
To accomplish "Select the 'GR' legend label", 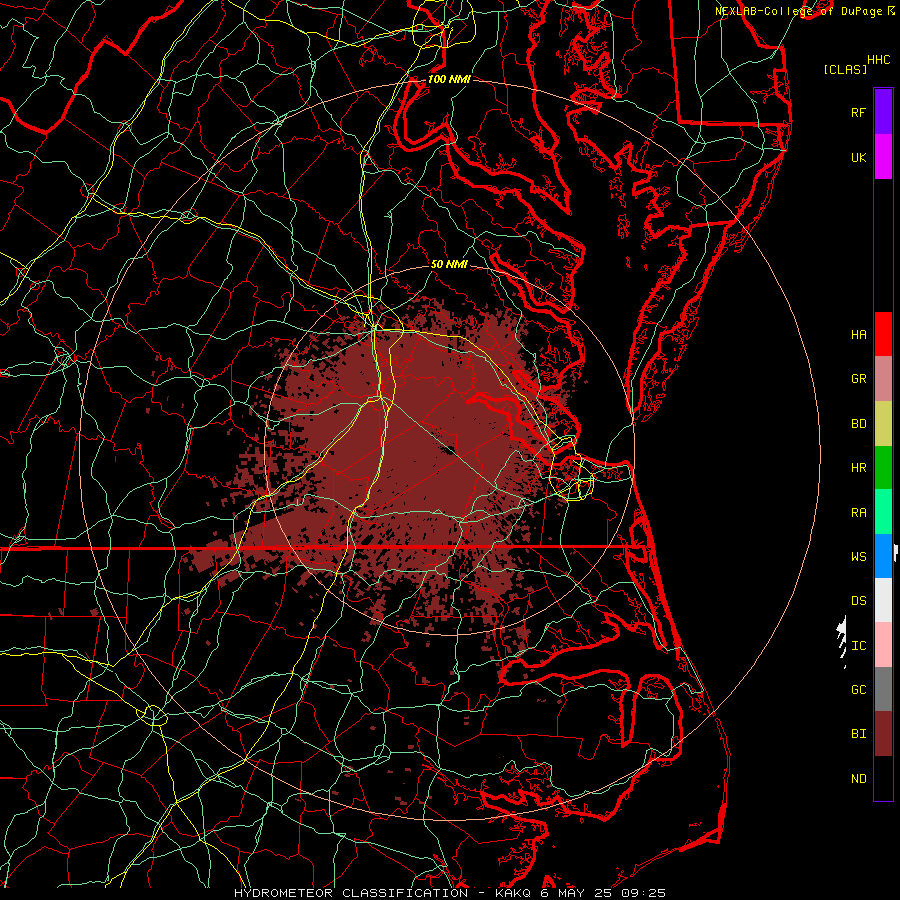I will click(858, 379).
